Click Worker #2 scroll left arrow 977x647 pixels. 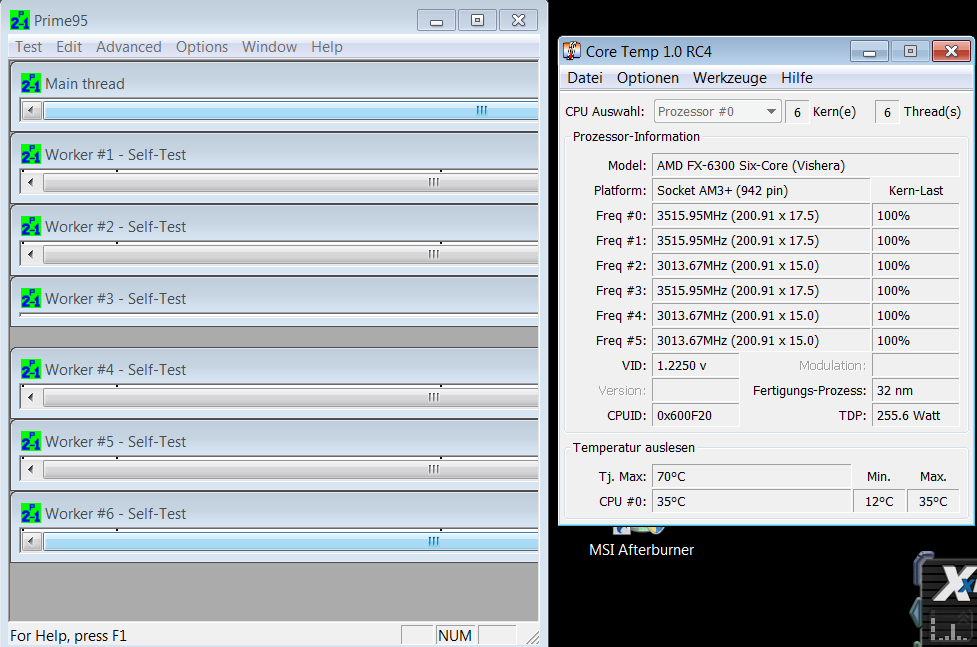tap(31, 254)
